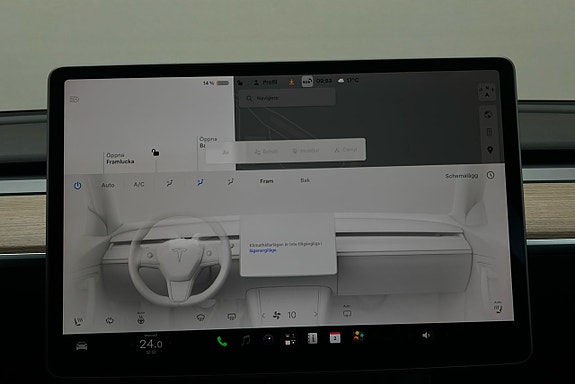The width and height of the screenshot is (575, 384).
Task: Open the colorful arcade app icon
Action: (x=358, y=336)
